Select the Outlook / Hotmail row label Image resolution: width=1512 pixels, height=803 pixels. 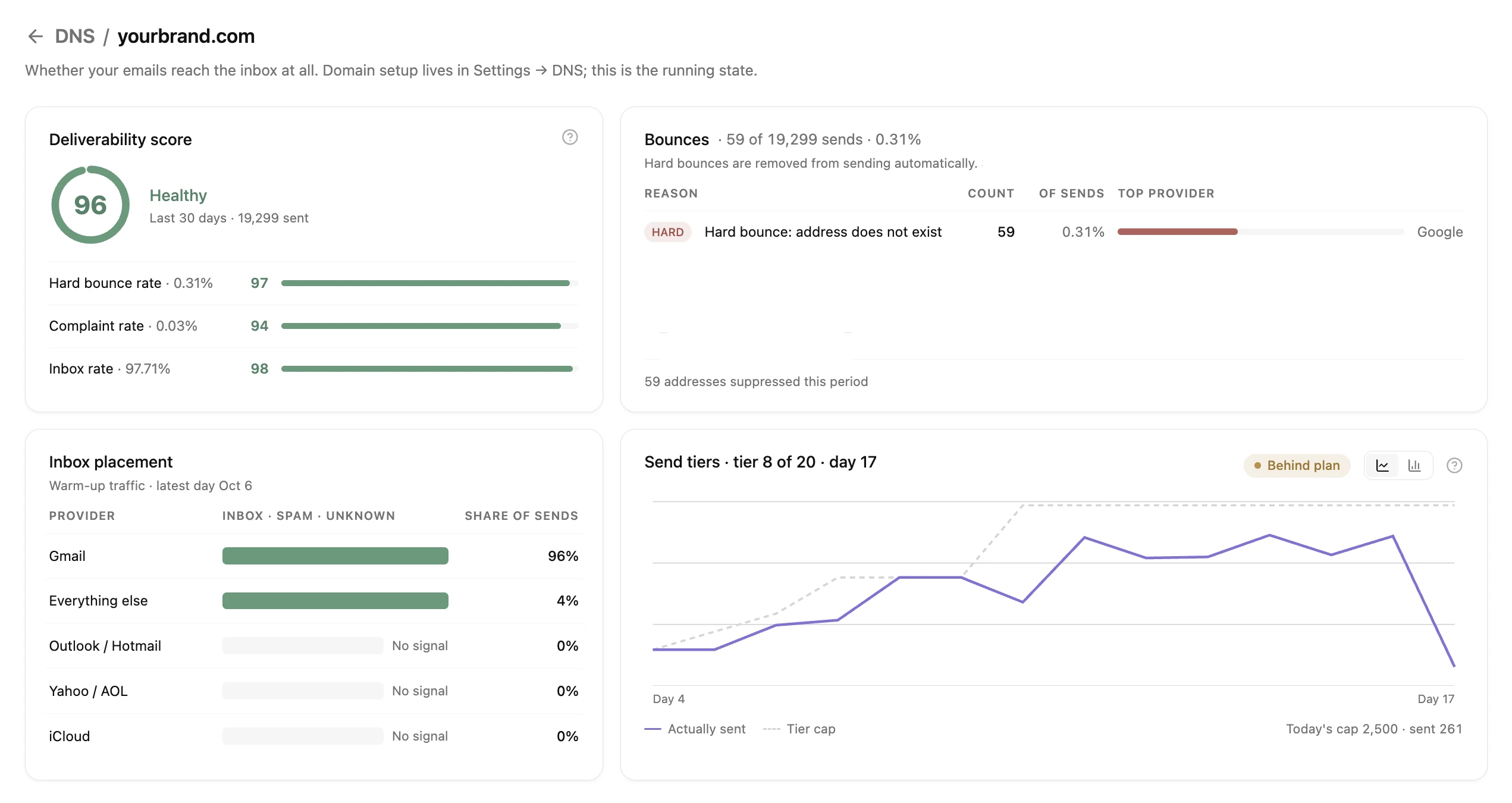point(105,646)
